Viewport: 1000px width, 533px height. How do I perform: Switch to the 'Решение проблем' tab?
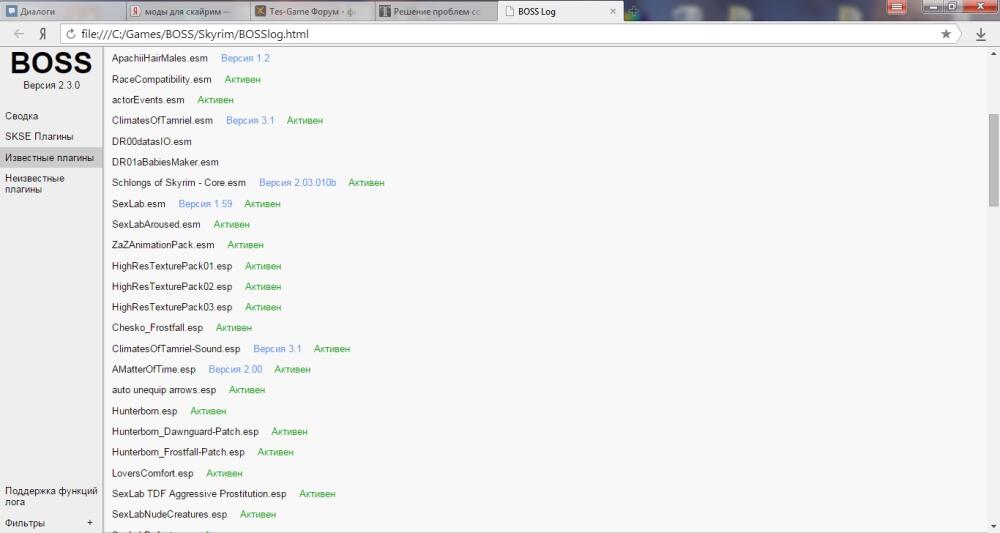pyautogui.click(x=436, y=11)
